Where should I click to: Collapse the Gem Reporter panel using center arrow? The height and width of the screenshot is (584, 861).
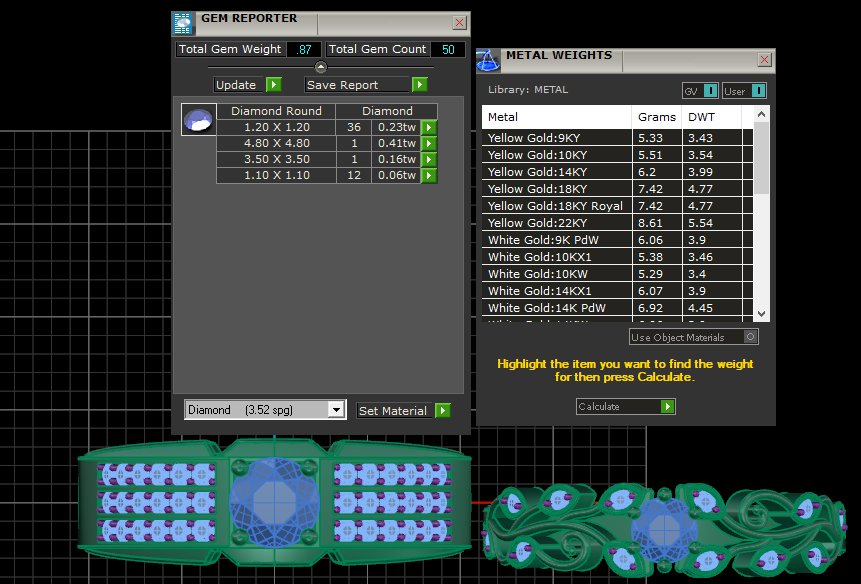point(321,67)
